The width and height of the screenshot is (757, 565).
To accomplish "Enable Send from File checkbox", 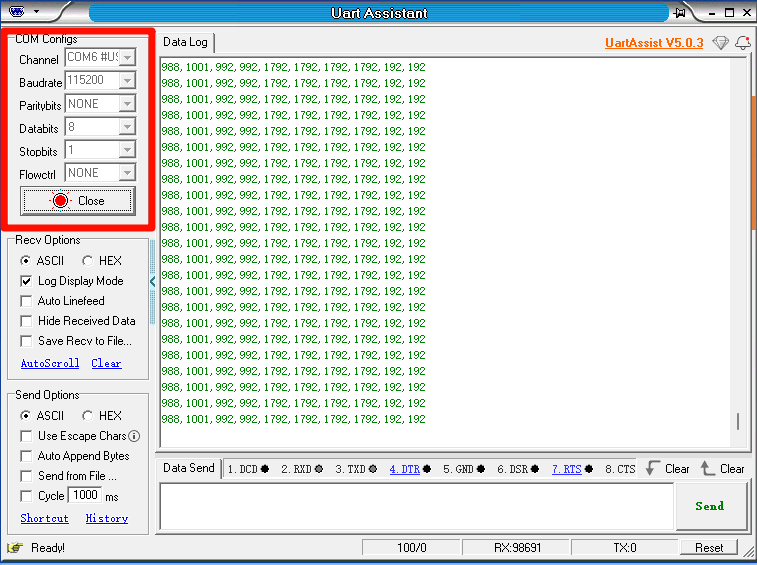I will point(26,476).
